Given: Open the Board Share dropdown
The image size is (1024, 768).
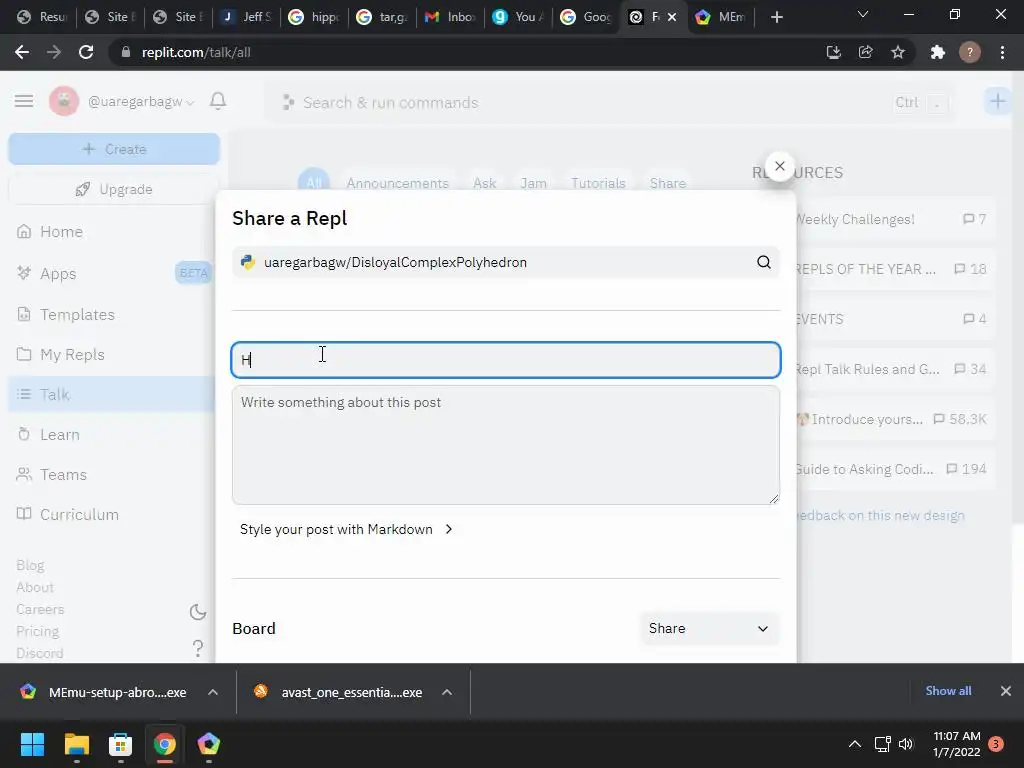Looking at the screenshot, I should click(x=709, y=628).
